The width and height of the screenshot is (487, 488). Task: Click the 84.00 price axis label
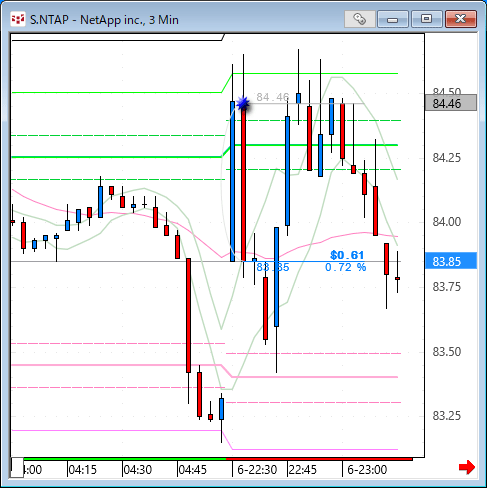point(447,222)
